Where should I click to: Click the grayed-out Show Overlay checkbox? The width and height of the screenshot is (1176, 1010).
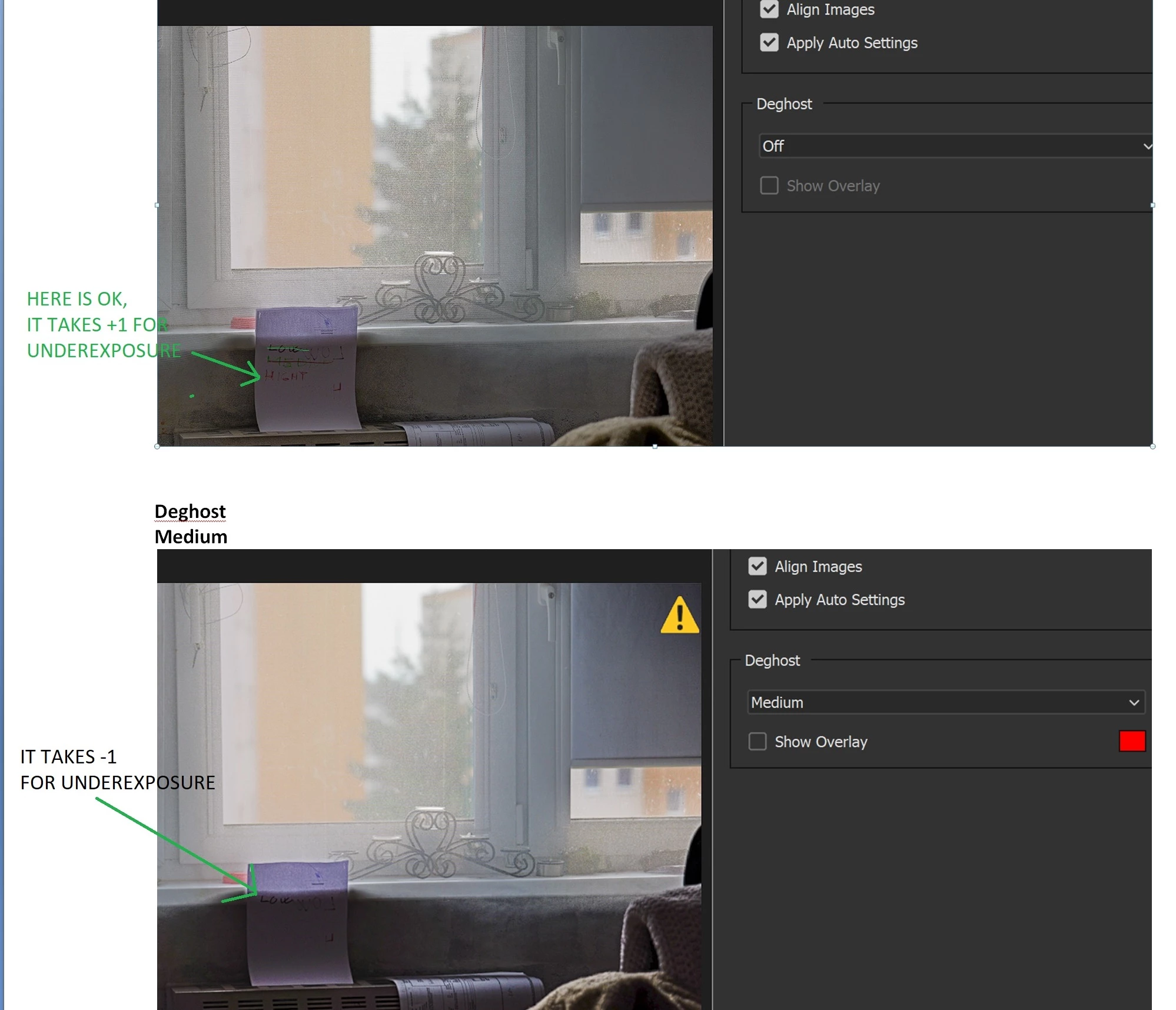769,186
